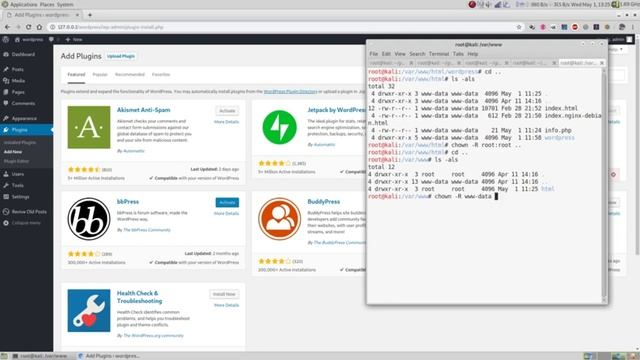The height and width of the screenshot is (360, 640).
Task: Install the Health Check & Troubleshooting plugin
Action: 224,294
